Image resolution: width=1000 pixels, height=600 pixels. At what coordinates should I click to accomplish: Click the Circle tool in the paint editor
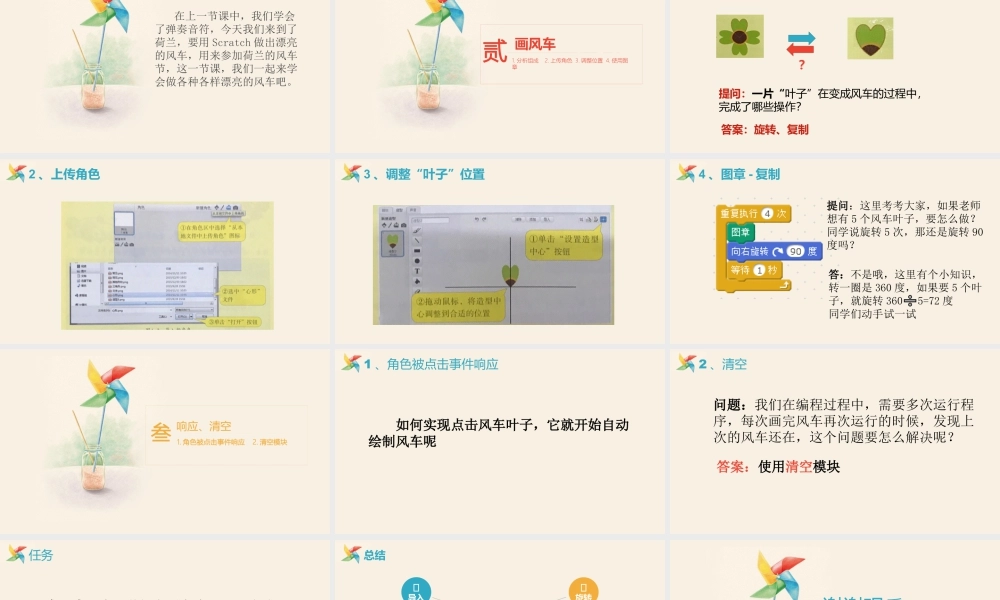[x=416, y=261]
